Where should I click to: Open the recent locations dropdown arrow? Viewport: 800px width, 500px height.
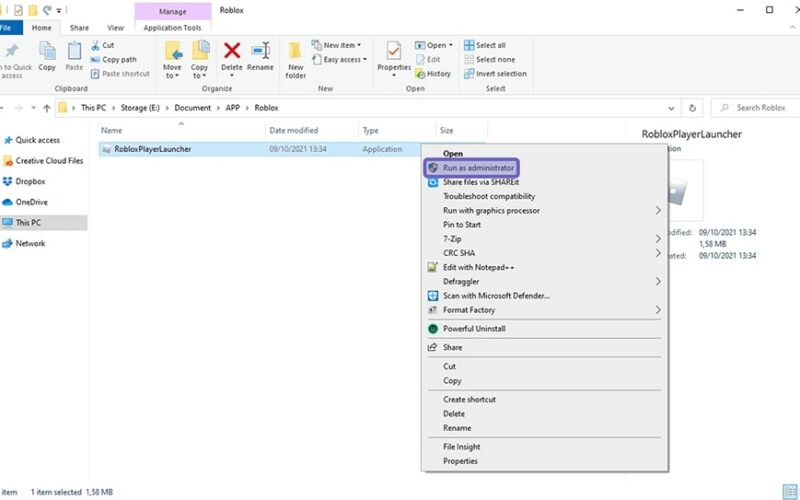click(33, 108)
